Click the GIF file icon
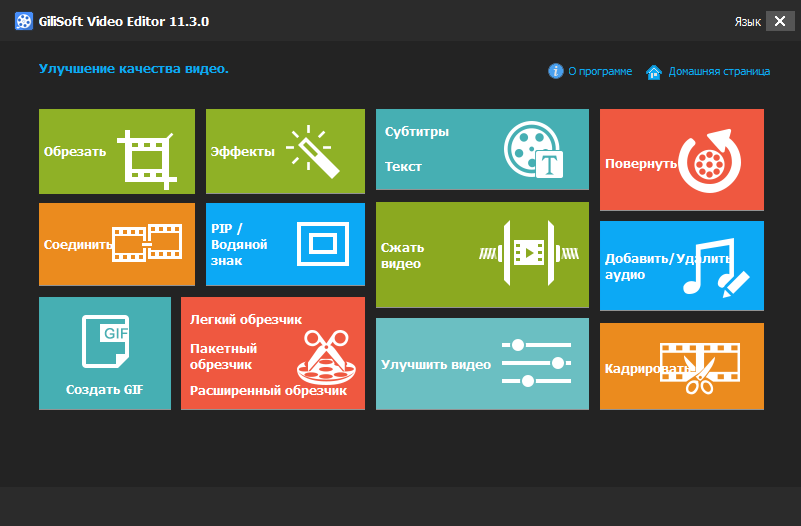801x526 pixels. point(106,341)
